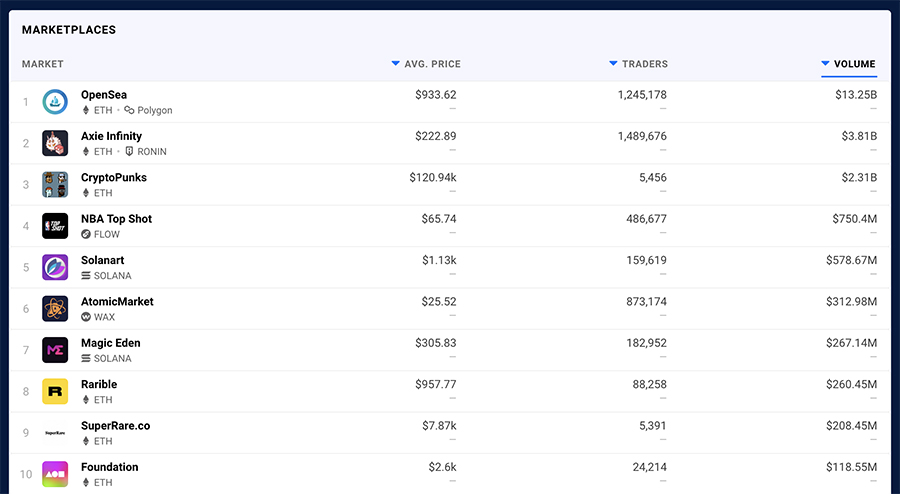
Task: Click the purple Solanart leaf icon
Action: 55,267
